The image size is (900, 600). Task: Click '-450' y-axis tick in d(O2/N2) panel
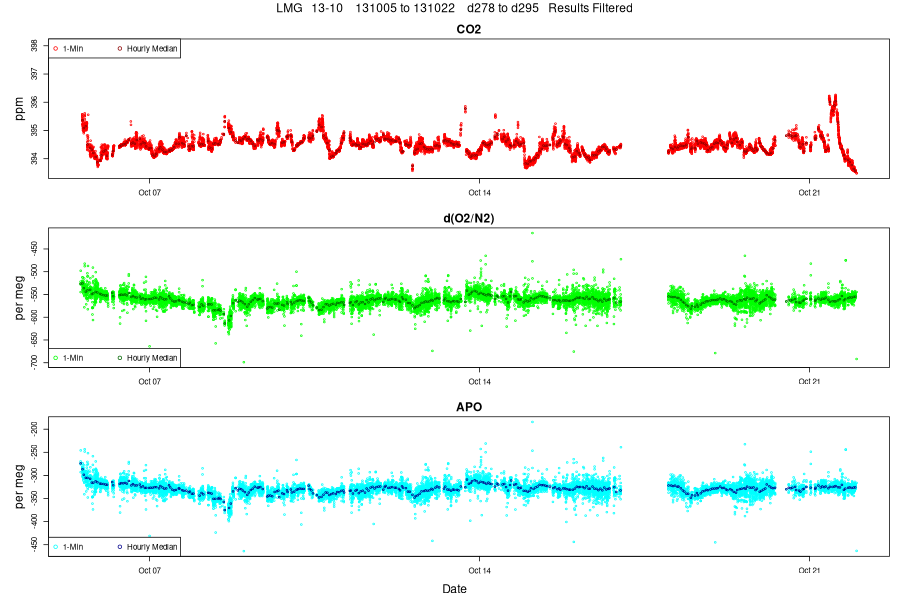(x=34, y=249)
